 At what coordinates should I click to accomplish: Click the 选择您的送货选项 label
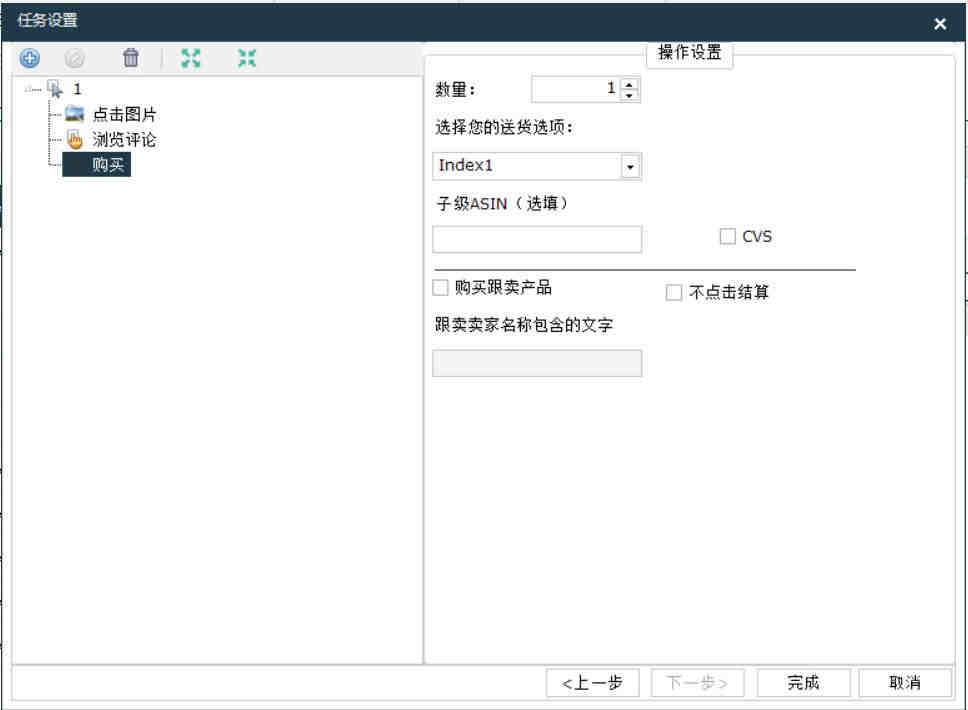pos(504,127)
